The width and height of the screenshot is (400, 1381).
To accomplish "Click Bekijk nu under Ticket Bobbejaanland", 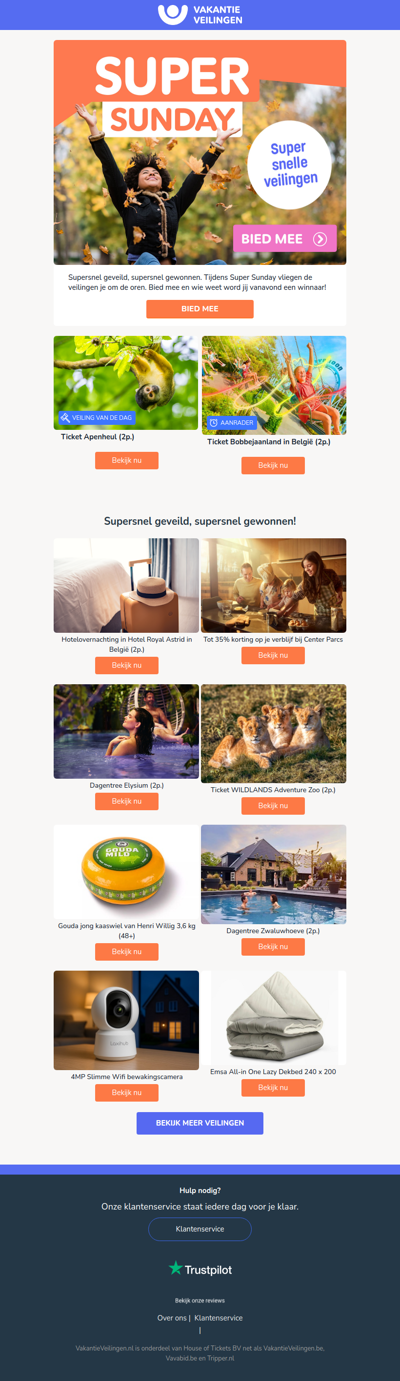I will pos(273,465).
